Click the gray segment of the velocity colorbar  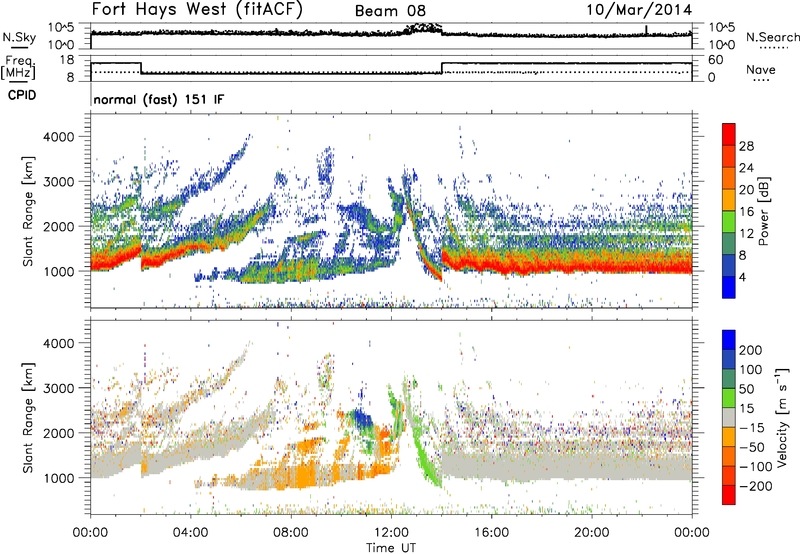point(729,418)
